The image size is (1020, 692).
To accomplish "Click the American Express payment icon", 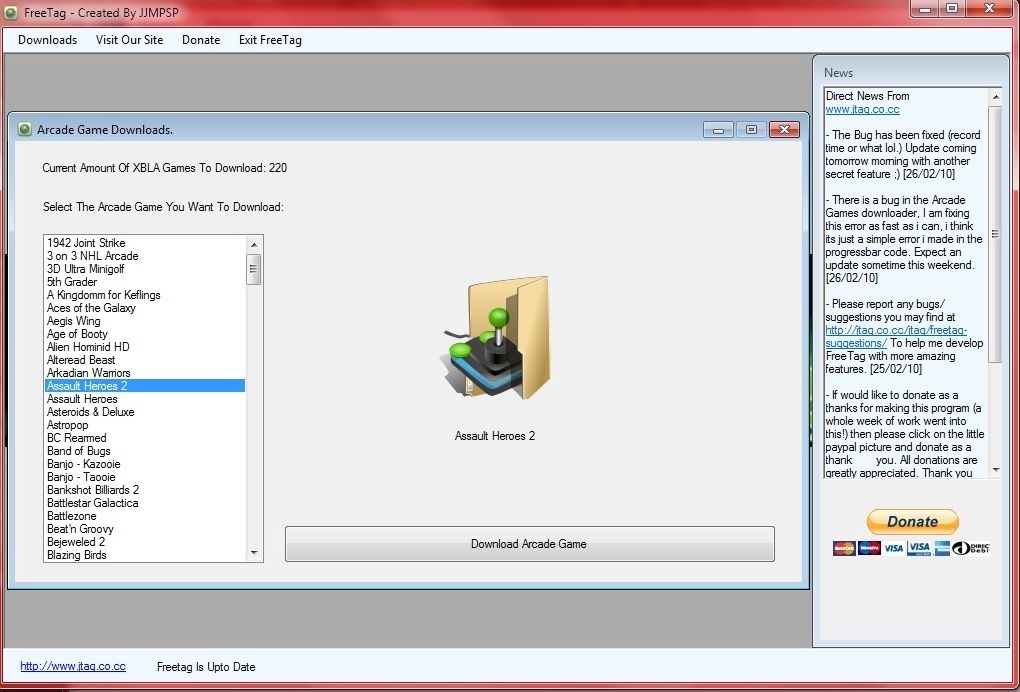I will [x=942, y=548].
